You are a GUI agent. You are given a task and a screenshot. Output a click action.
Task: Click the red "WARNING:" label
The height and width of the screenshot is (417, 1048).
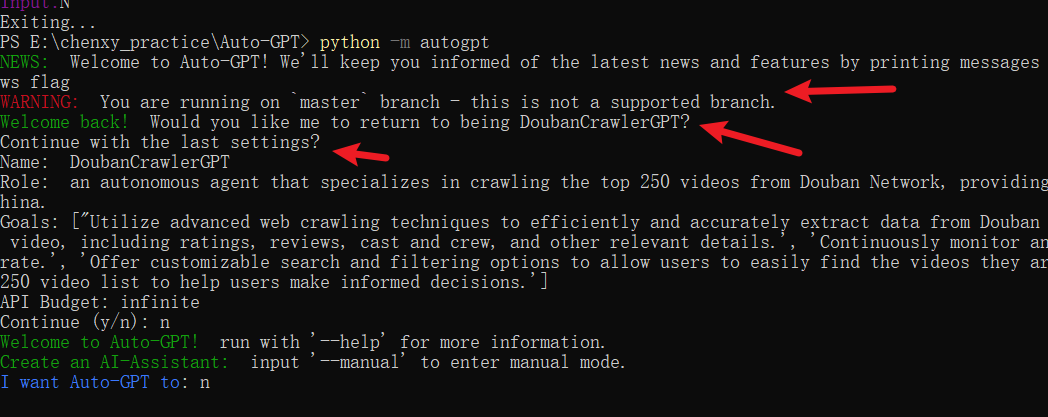(38, 102)
